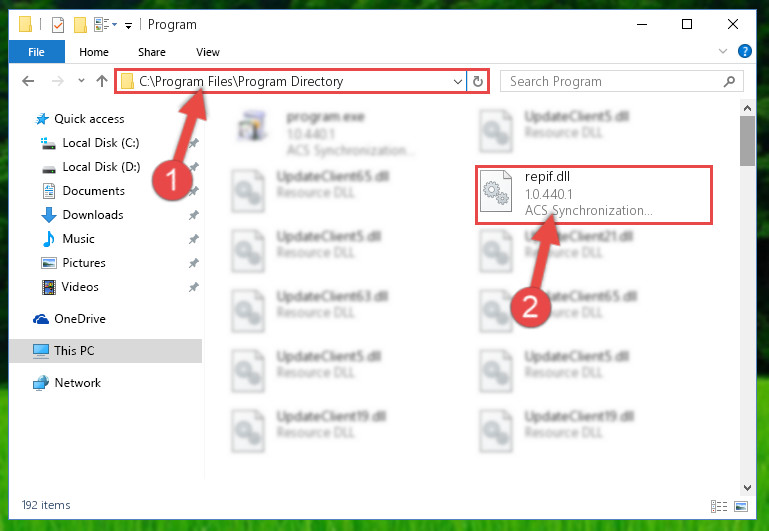Open the File menu
769x531 pixels.
[x=36, y=52]
